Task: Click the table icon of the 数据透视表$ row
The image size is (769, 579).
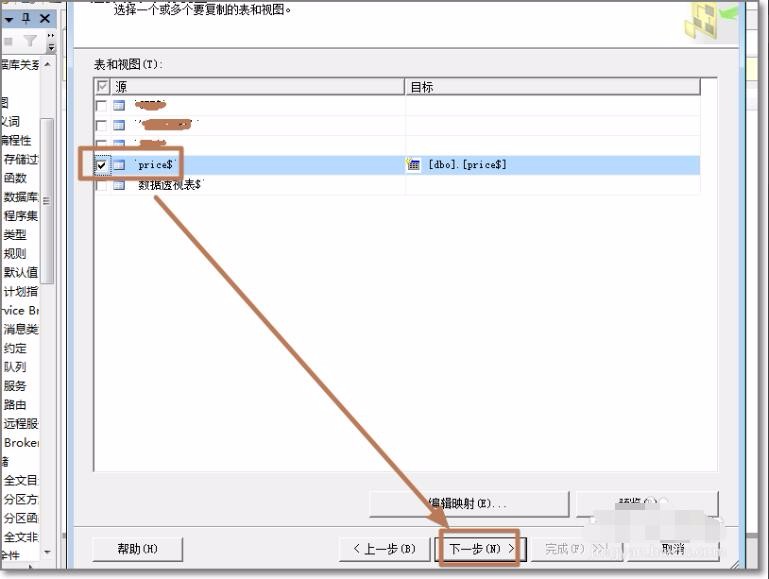Action: click(119, 185)
